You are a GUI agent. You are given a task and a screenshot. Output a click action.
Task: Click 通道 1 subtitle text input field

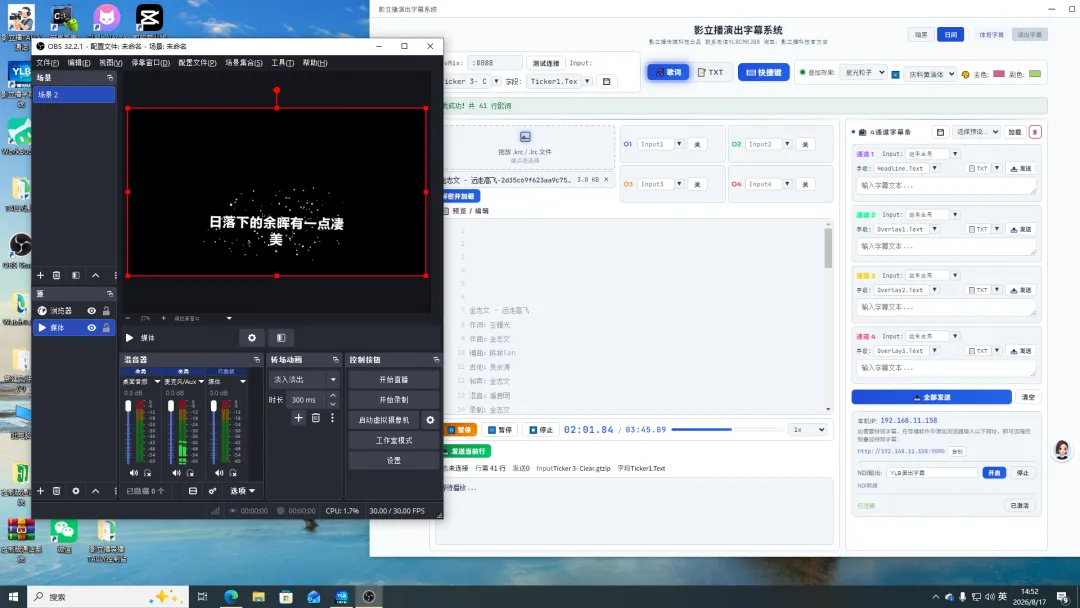coord(946,186)
